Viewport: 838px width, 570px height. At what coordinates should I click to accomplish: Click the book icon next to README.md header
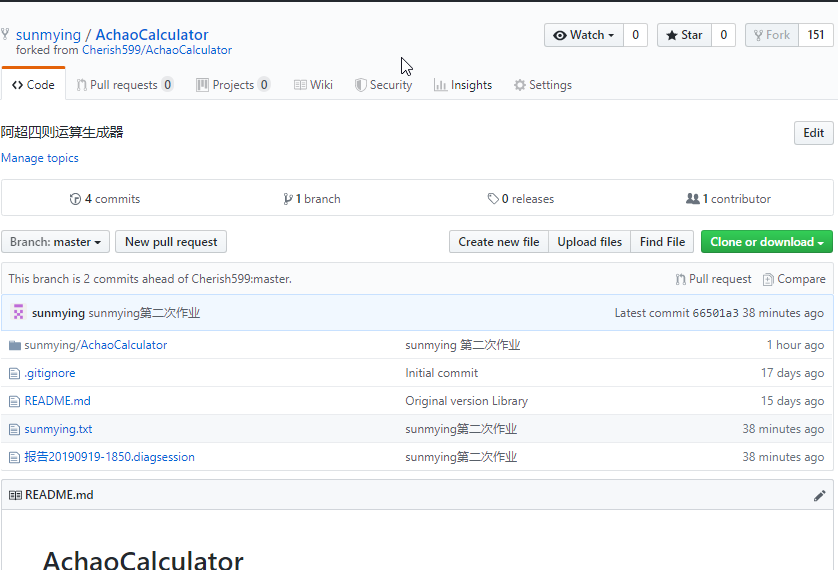coord(15,495)
